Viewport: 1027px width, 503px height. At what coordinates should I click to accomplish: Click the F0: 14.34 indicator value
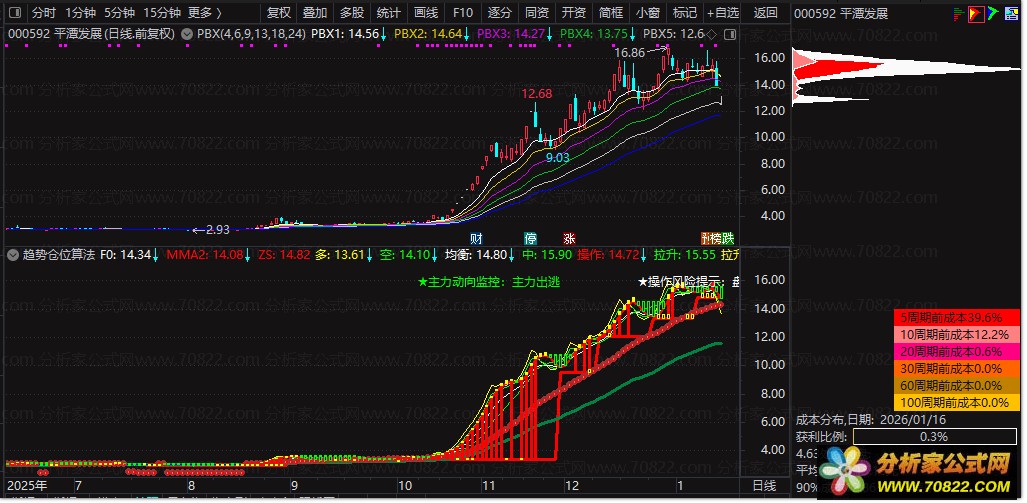coord(126,255)
